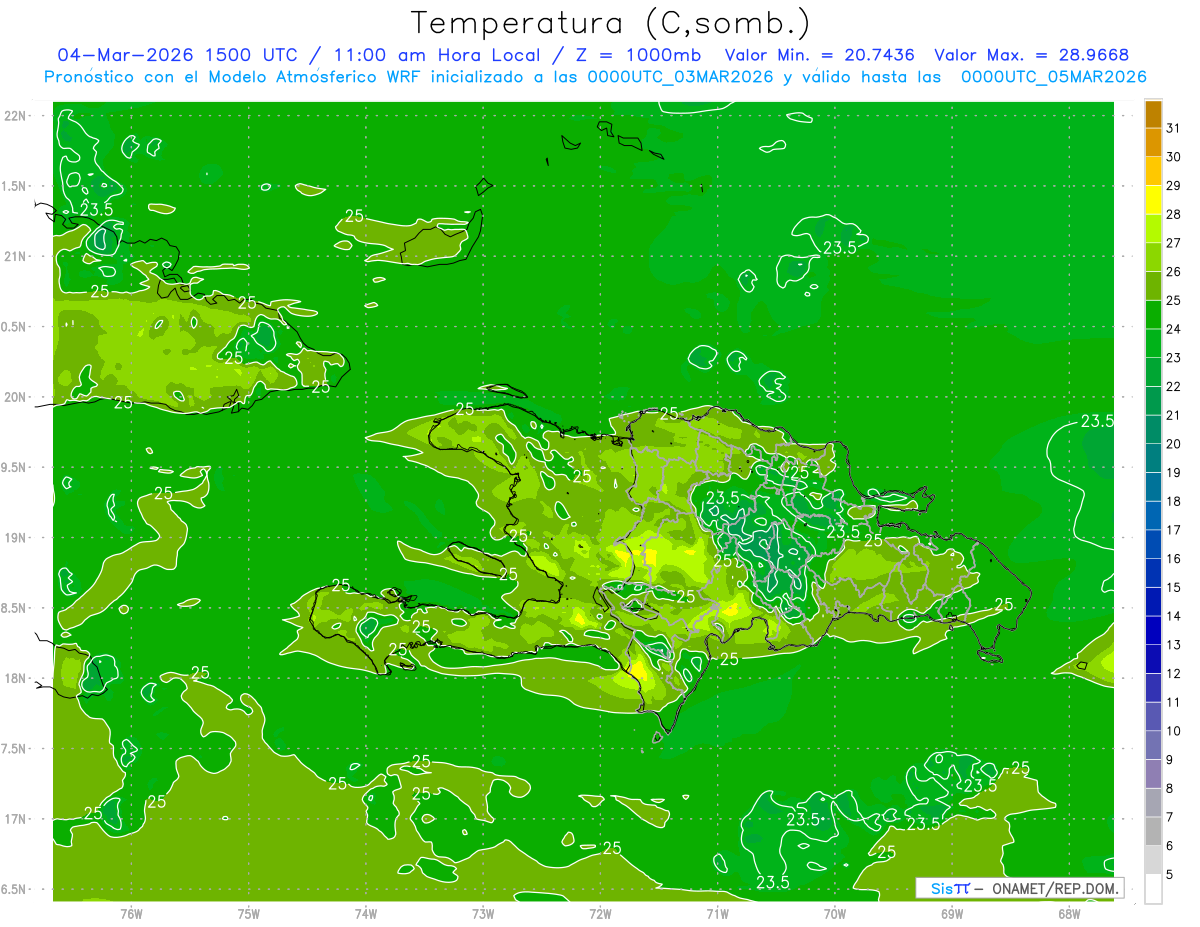Click the legend value "21"
Viewport: 1200px width, 927px height.
(1174, 415)
